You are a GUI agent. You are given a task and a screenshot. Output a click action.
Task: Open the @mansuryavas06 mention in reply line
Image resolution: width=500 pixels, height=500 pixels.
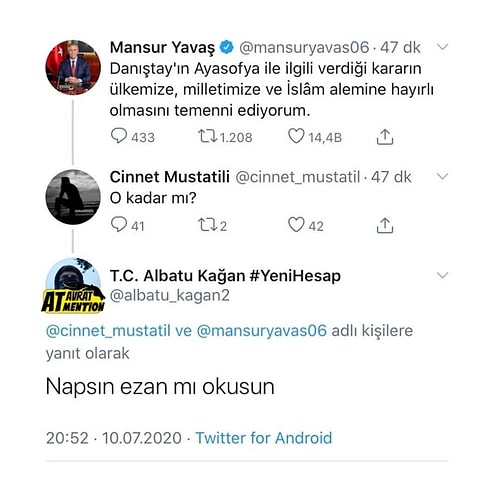click(x=262, y=331)
